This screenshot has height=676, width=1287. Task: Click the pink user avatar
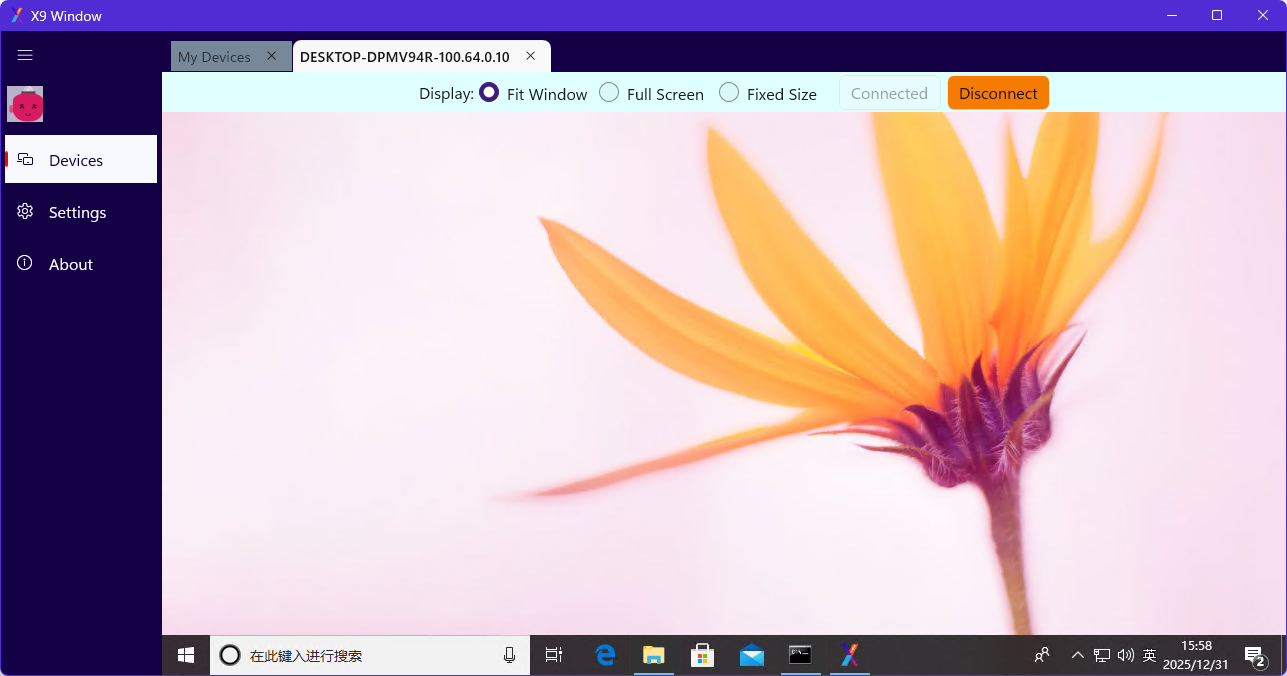click(25, 104)
